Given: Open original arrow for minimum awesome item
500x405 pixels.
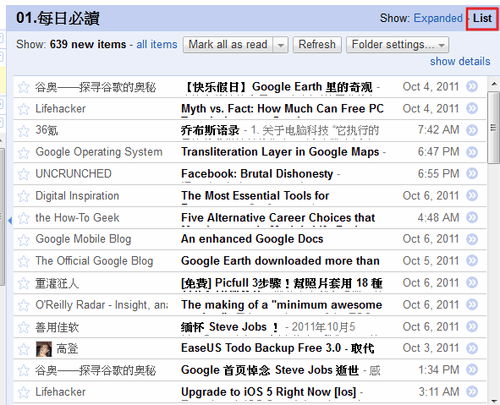Looking at the screenshot, I should pos(472,304).
